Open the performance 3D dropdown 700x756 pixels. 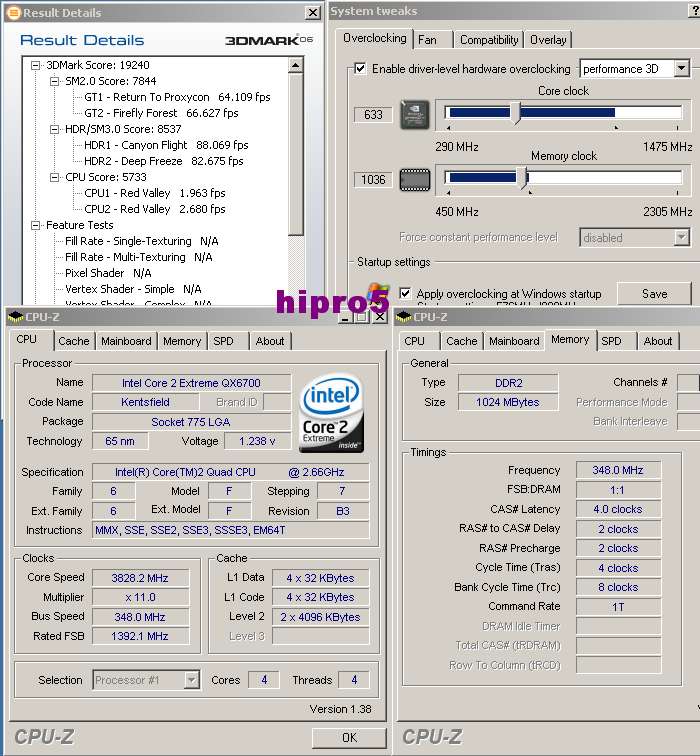click(x=681, y=68)
